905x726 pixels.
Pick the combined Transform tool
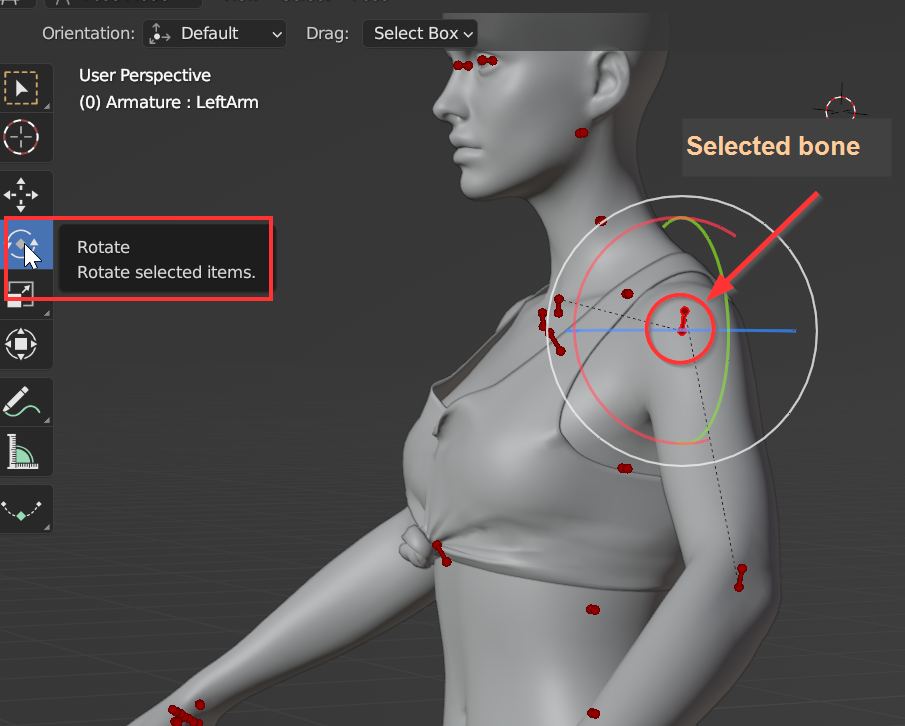22,345
